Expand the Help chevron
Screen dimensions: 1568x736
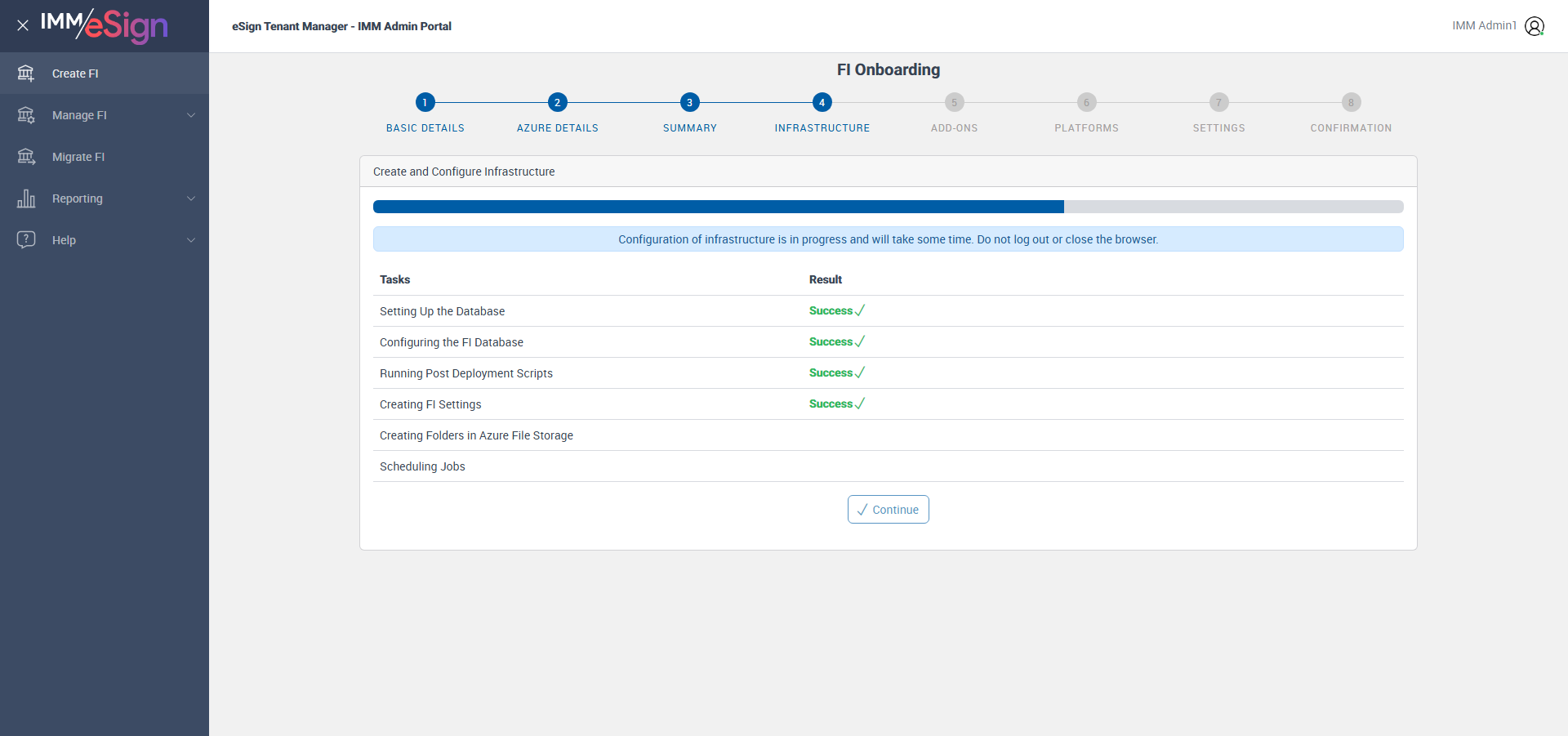click(191, 240)
